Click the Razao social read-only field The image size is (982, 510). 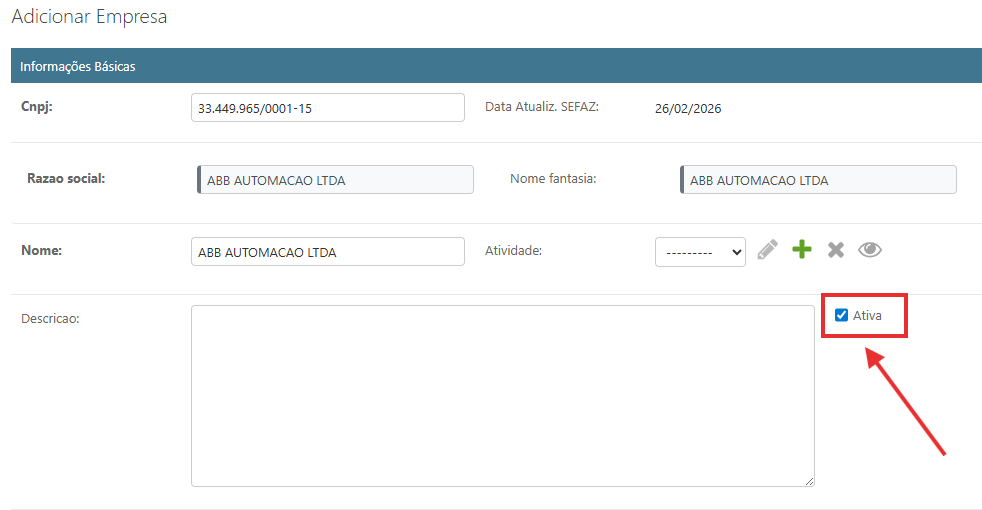(x=335, y=180)
